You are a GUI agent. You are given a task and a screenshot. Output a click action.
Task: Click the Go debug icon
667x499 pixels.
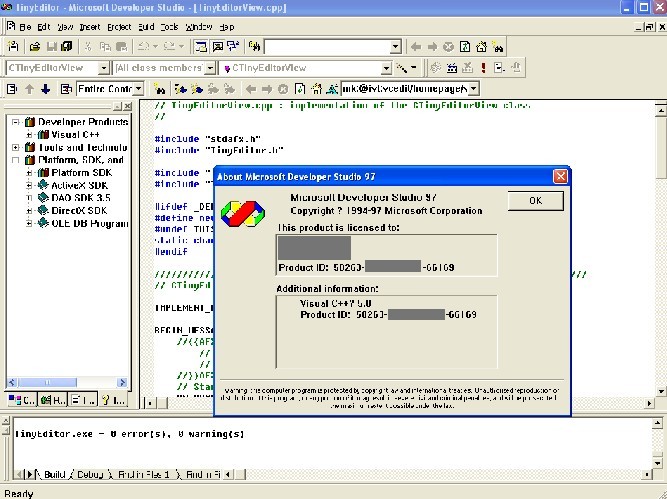(499, 68)
